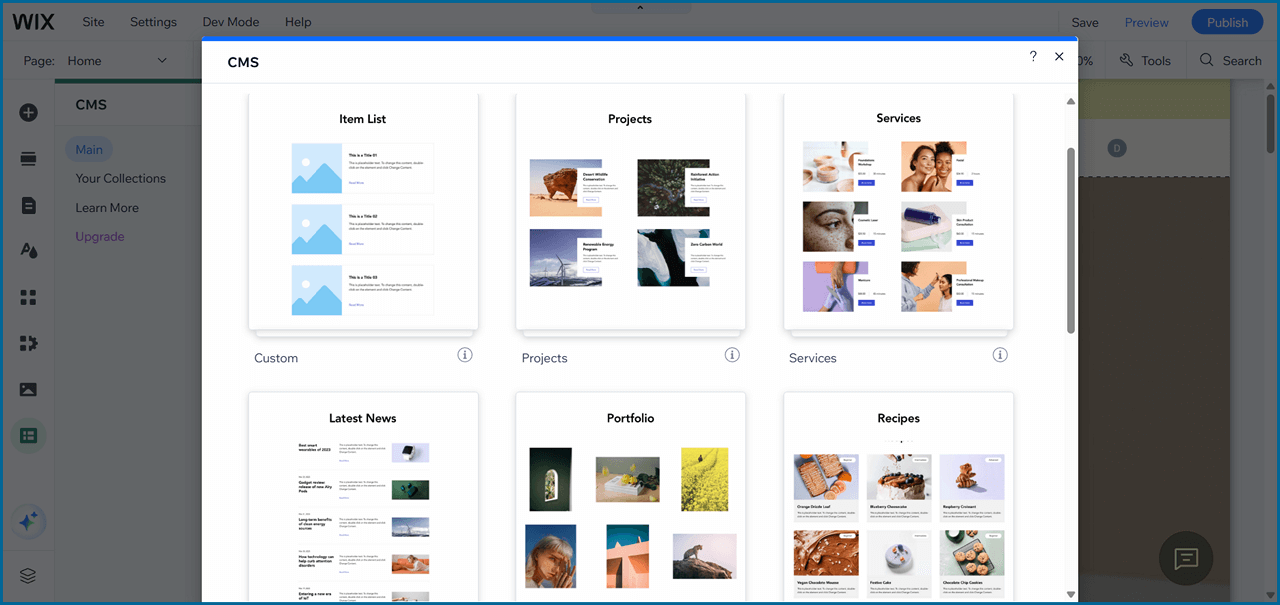The width and height of the screenshot is (1280, 605).
Task: Click the Custom label under Item List
Action: coord(276,358)
